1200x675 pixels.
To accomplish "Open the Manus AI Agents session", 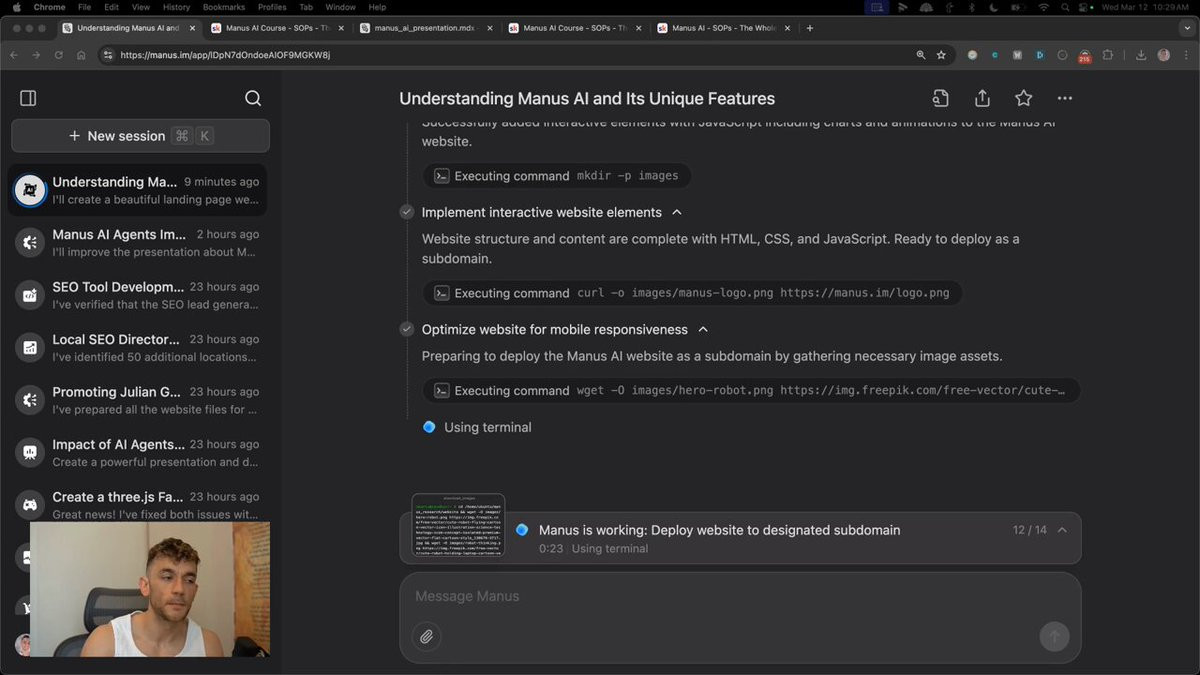I will 137,242.
